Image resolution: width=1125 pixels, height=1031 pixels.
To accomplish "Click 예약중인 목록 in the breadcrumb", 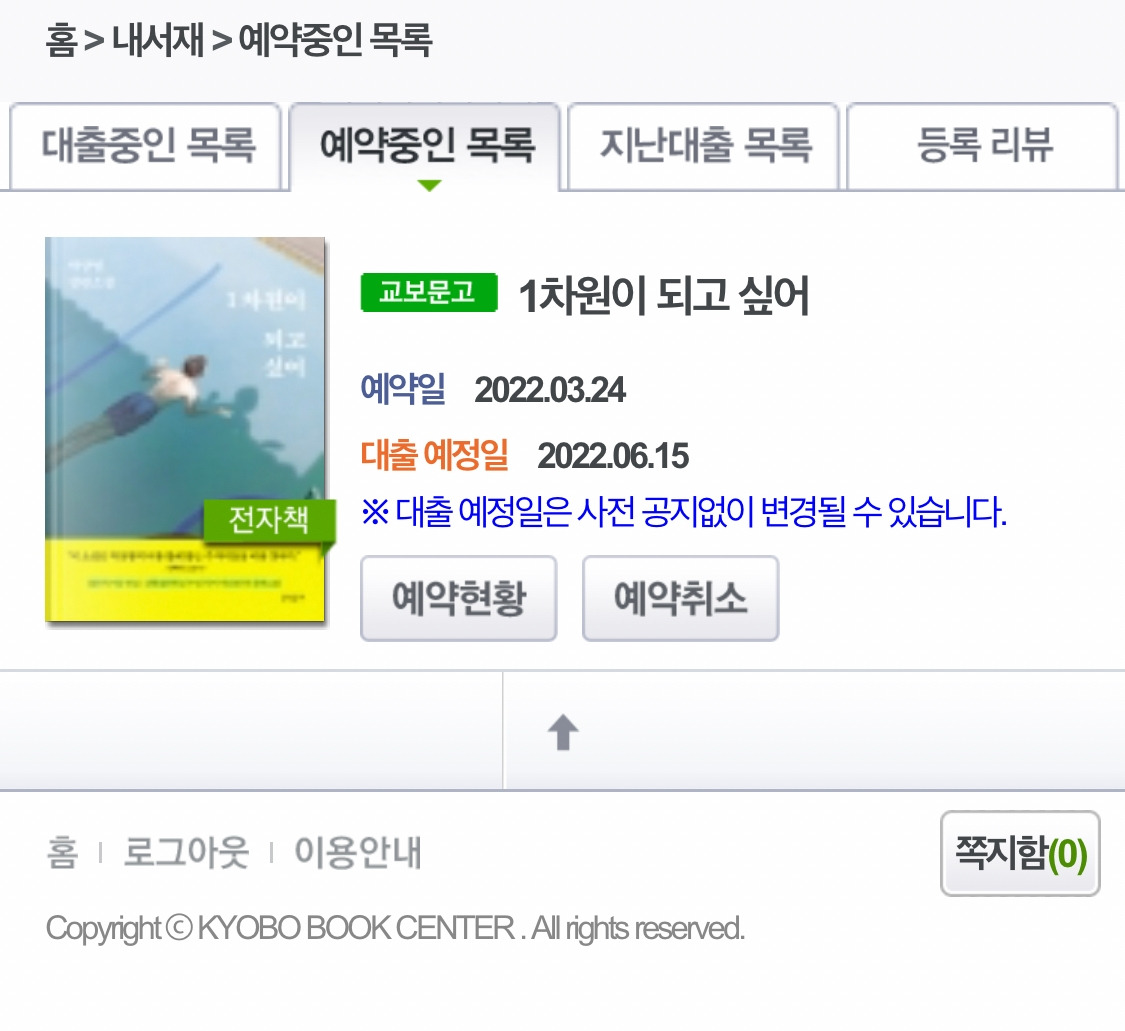I will tap(335, 39).
